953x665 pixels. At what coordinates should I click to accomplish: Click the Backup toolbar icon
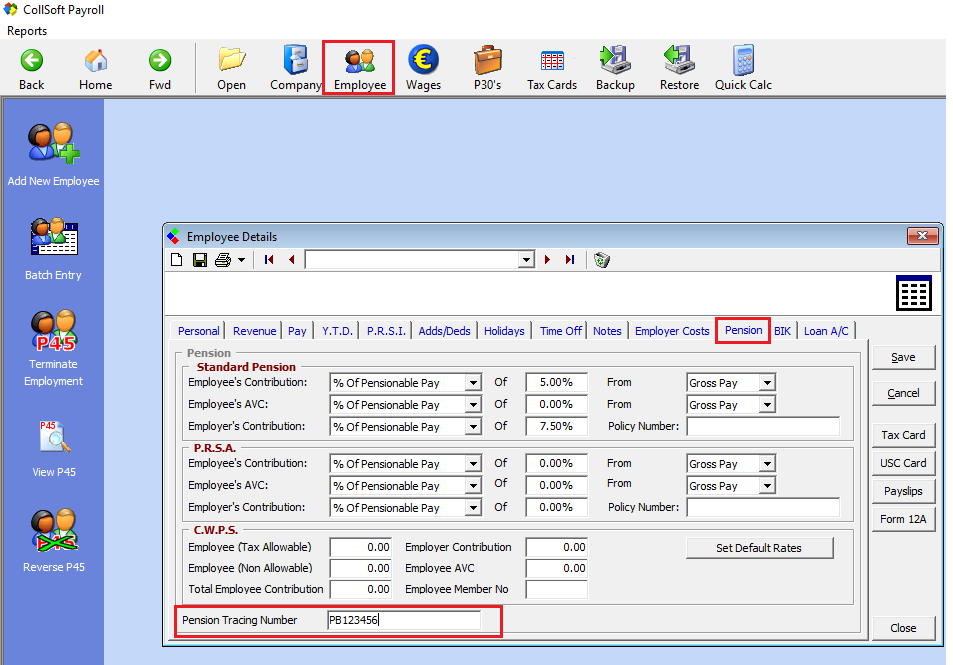pyautogui.click(x=614, y=68)
